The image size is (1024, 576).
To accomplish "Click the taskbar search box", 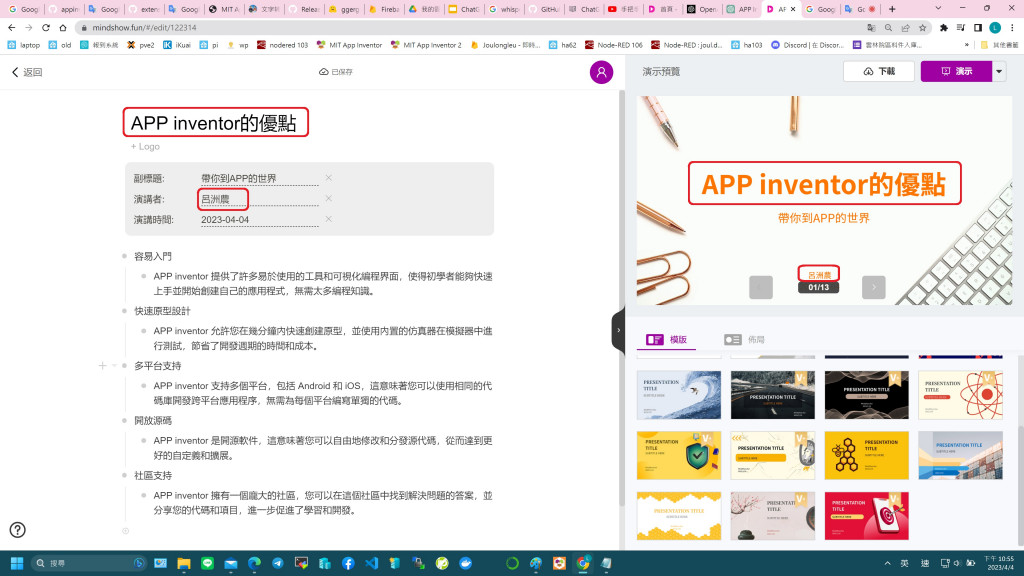I will (88, 563).
